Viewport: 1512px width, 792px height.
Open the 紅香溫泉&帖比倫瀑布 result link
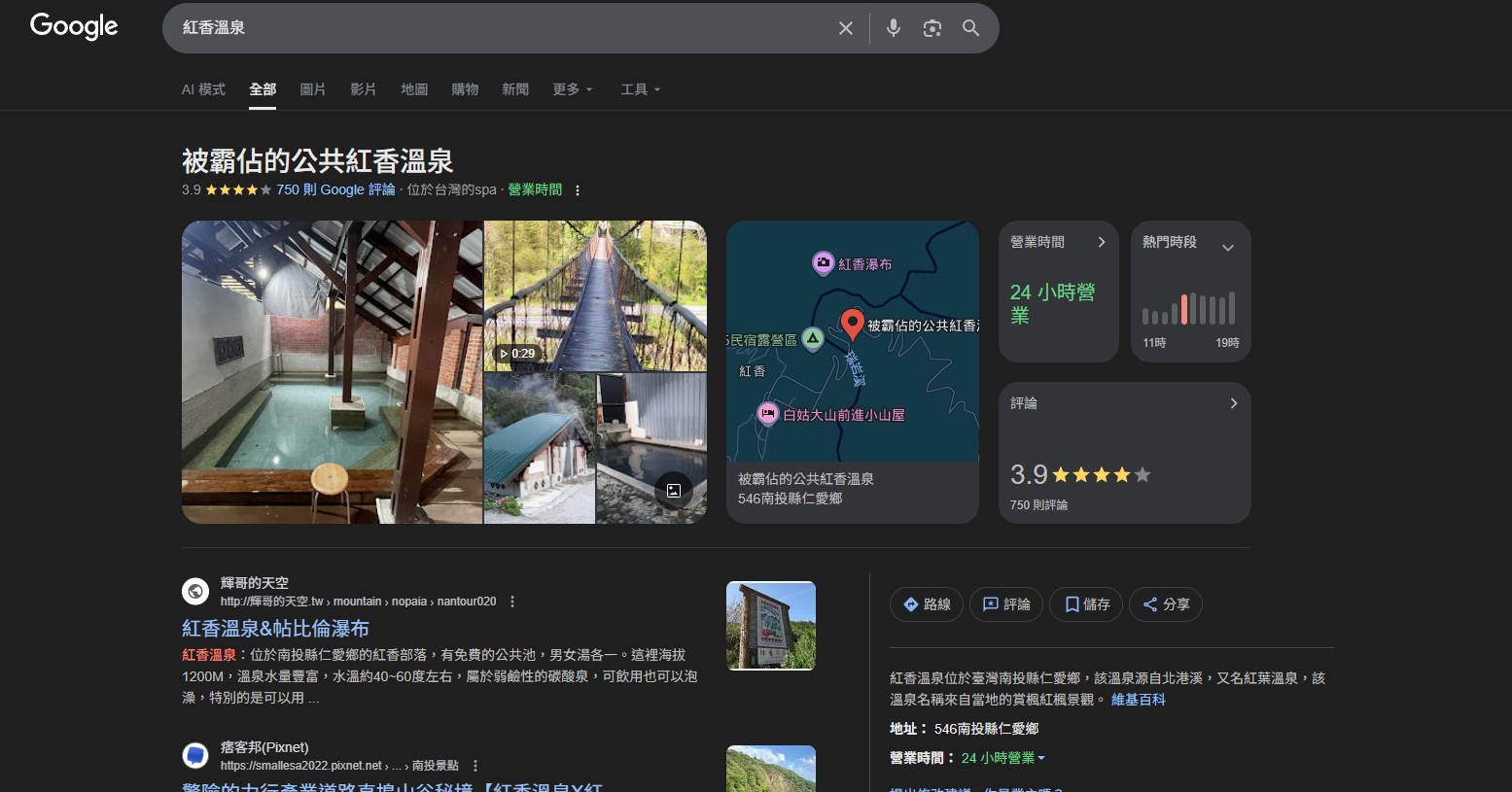(275, 629)
